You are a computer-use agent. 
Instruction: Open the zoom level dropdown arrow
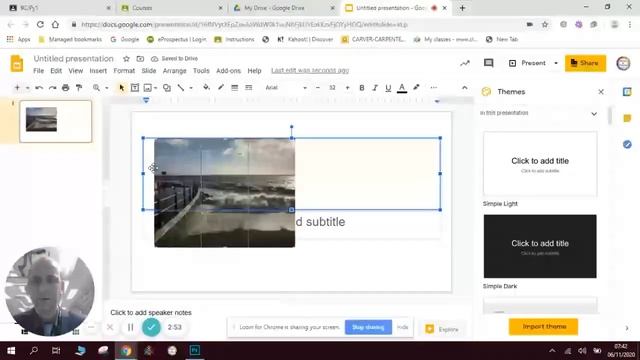point(107,88)
